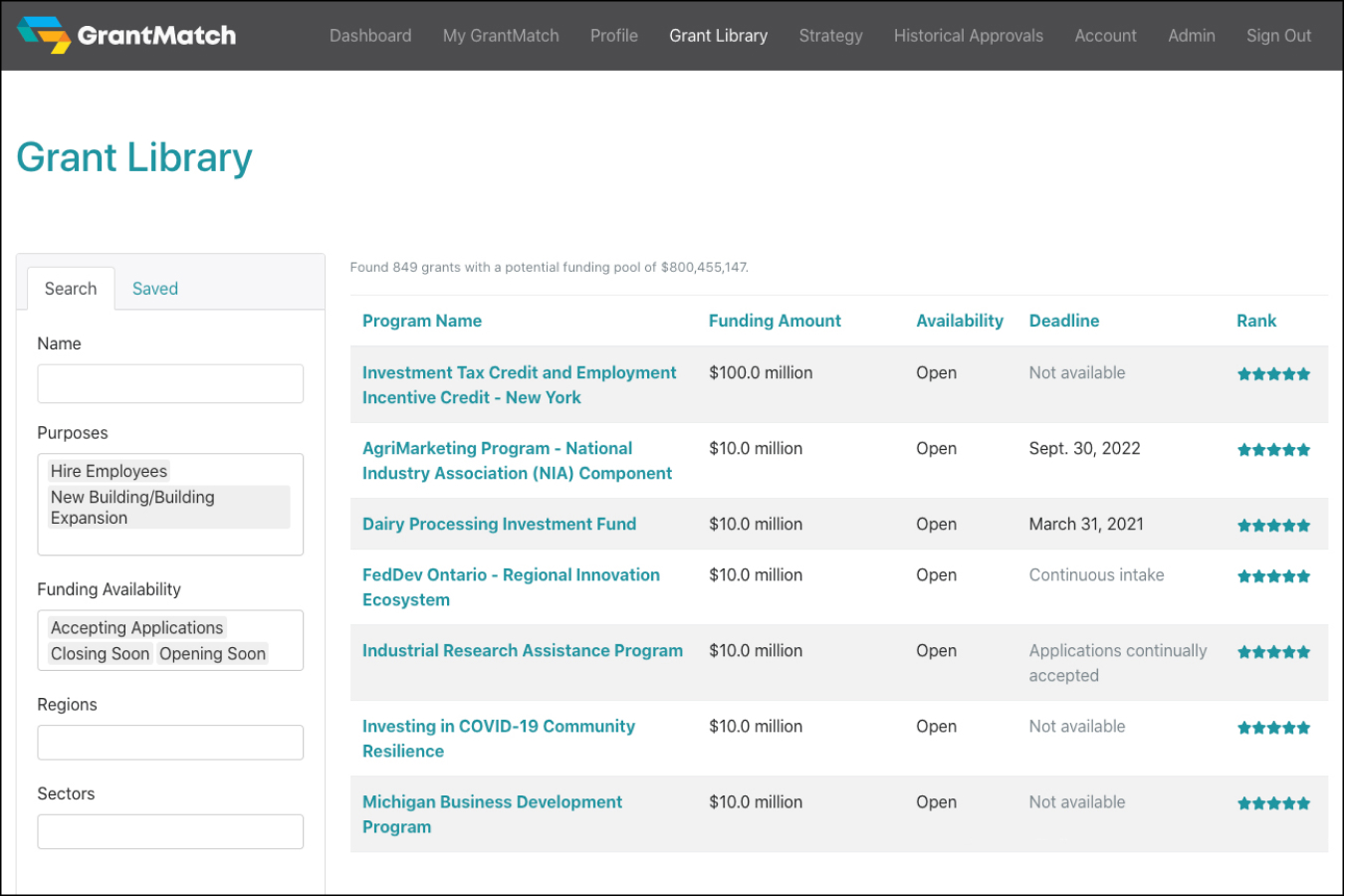Screen dimensions: 1345x896
Task: Sort the table by Funding Amount column
Action: 775,321
